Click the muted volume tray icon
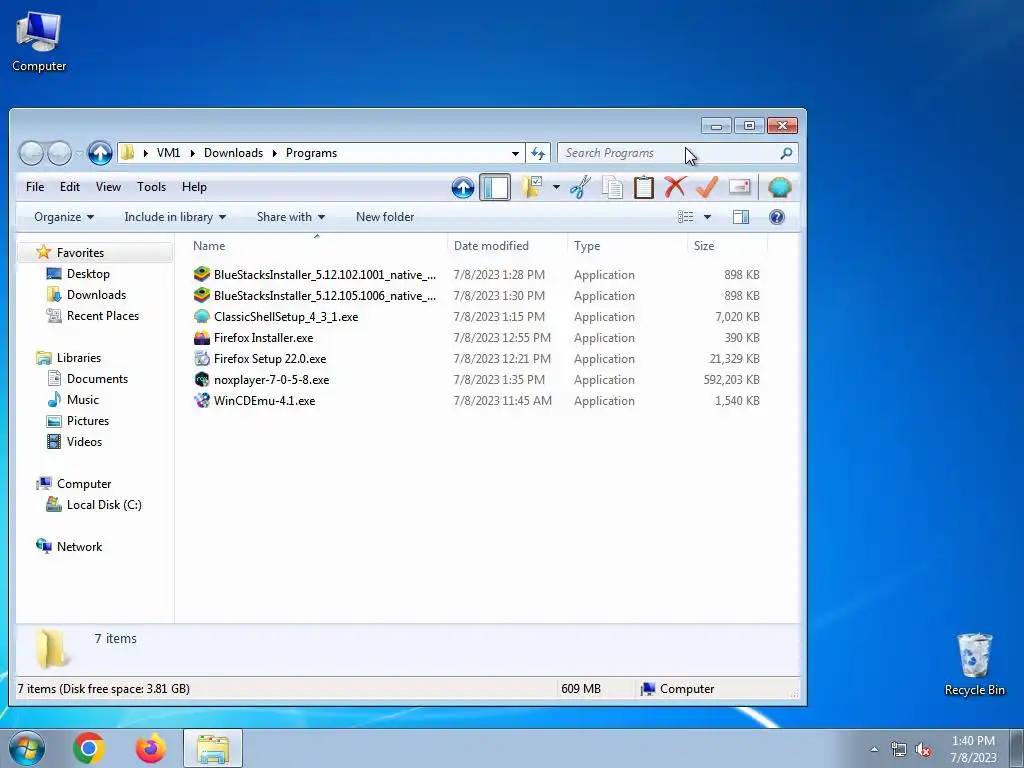Image resolution: width=1024 pixels, height=768 pixels. (x=923, y=750)
